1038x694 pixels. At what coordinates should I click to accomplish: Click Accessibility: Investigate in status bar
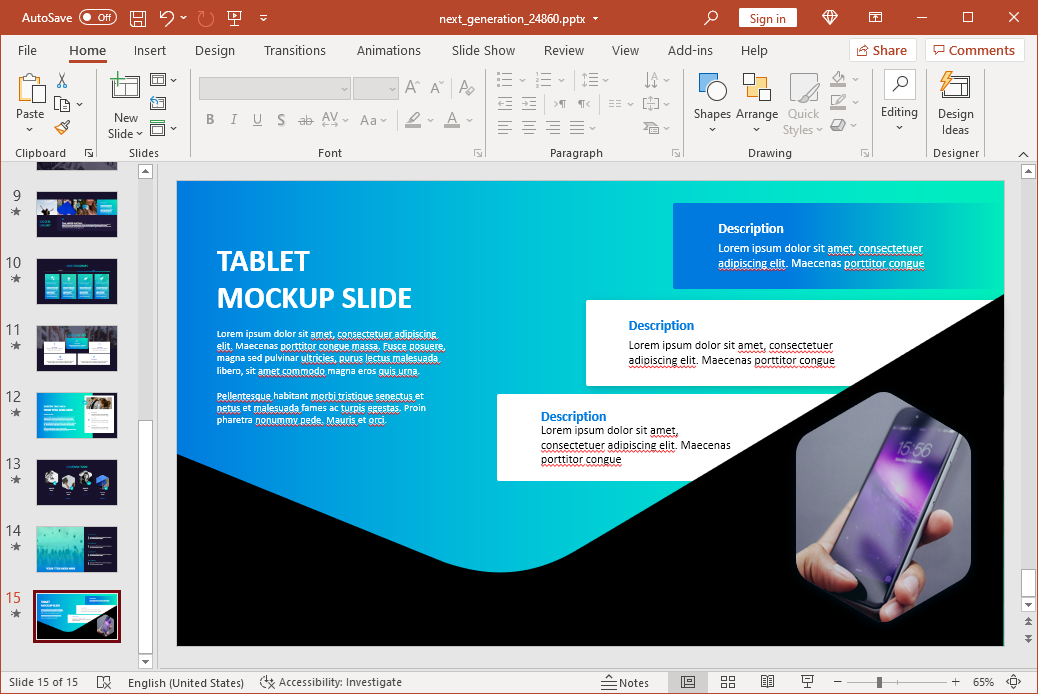[x=331, y=682]
